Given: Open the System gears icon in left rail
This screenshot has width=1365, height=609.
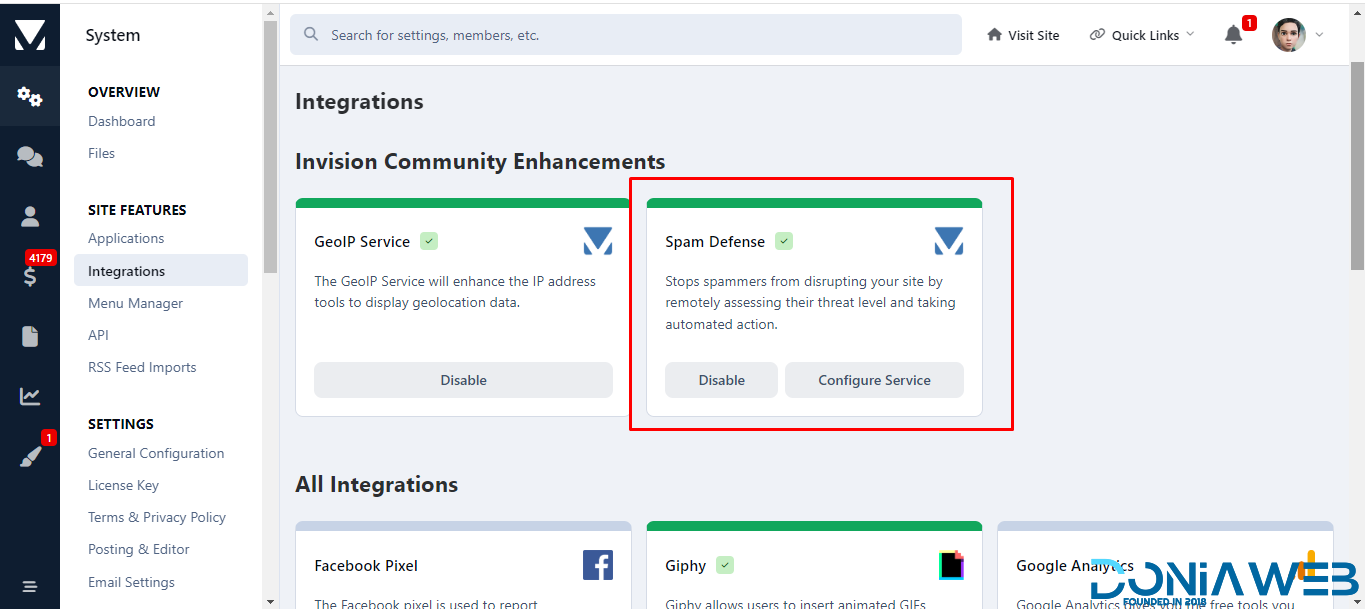Looking at the screenshot, I should (30, 97).
